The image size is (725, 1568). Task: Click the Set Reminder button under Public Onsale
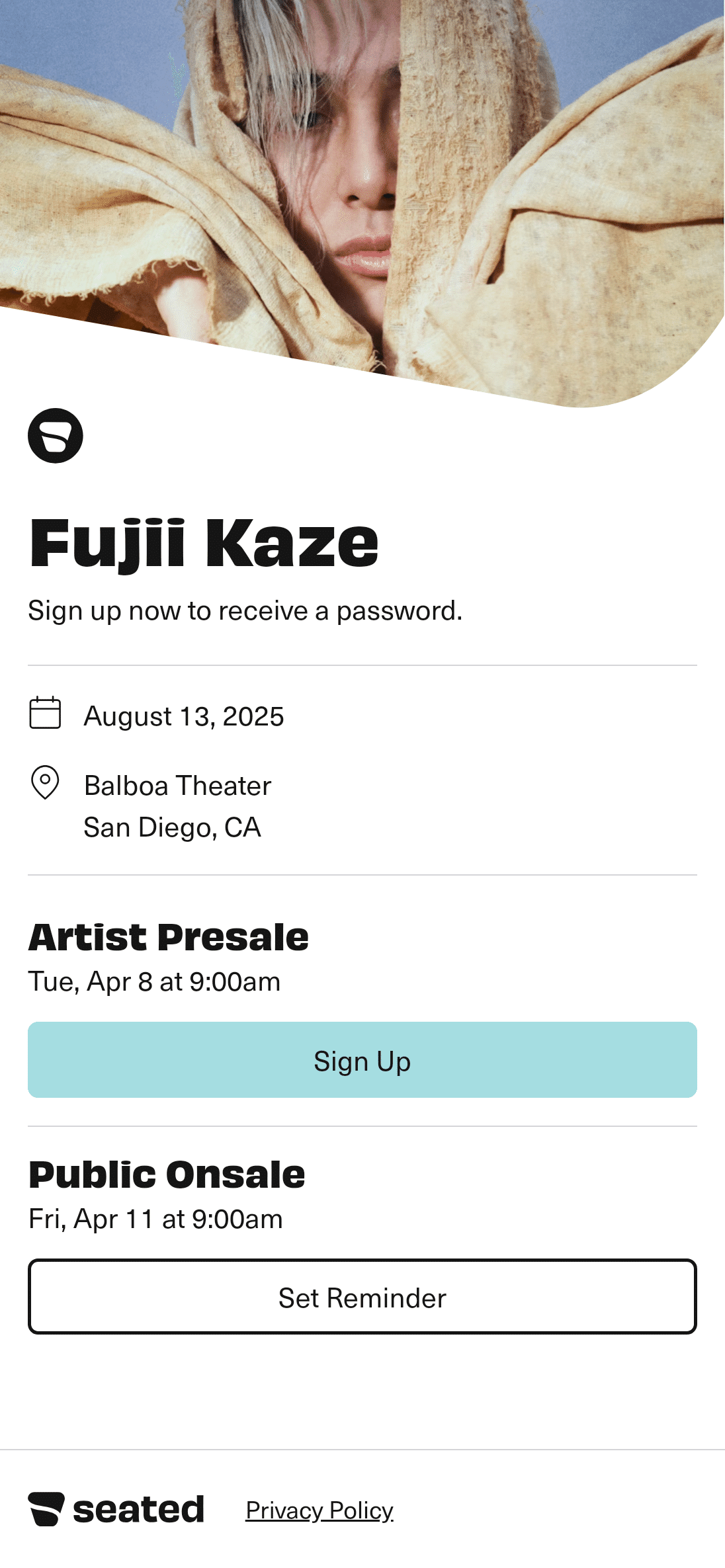[362, 1298]
